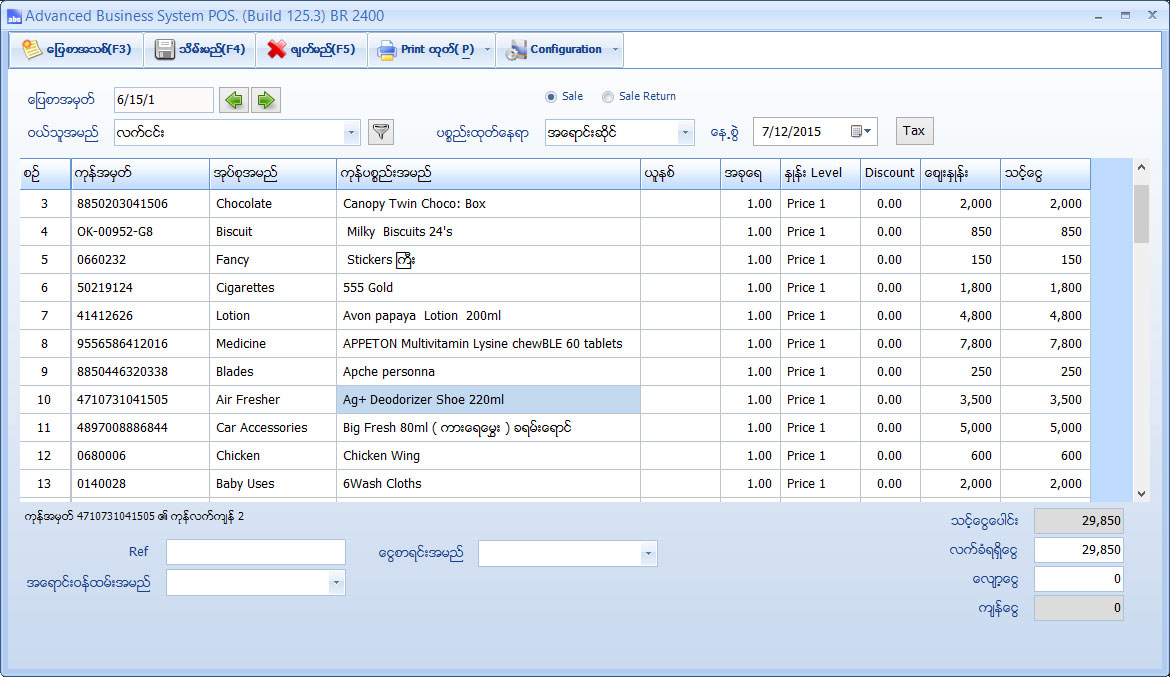The image size is (1170, 677).
Task: Click the Tax button
Action: tap(914, 131)
